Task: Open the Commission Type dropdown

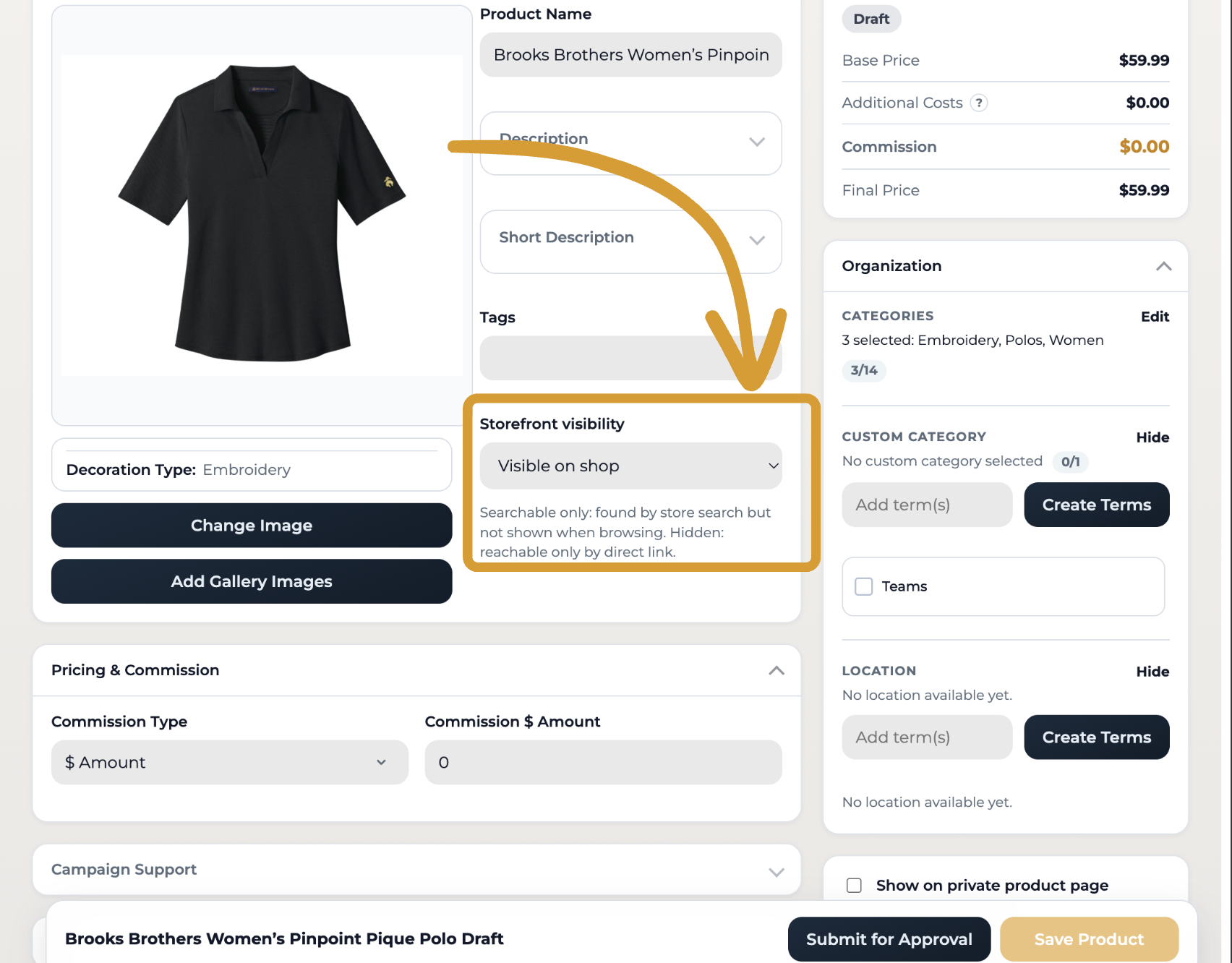Action: 229,762
